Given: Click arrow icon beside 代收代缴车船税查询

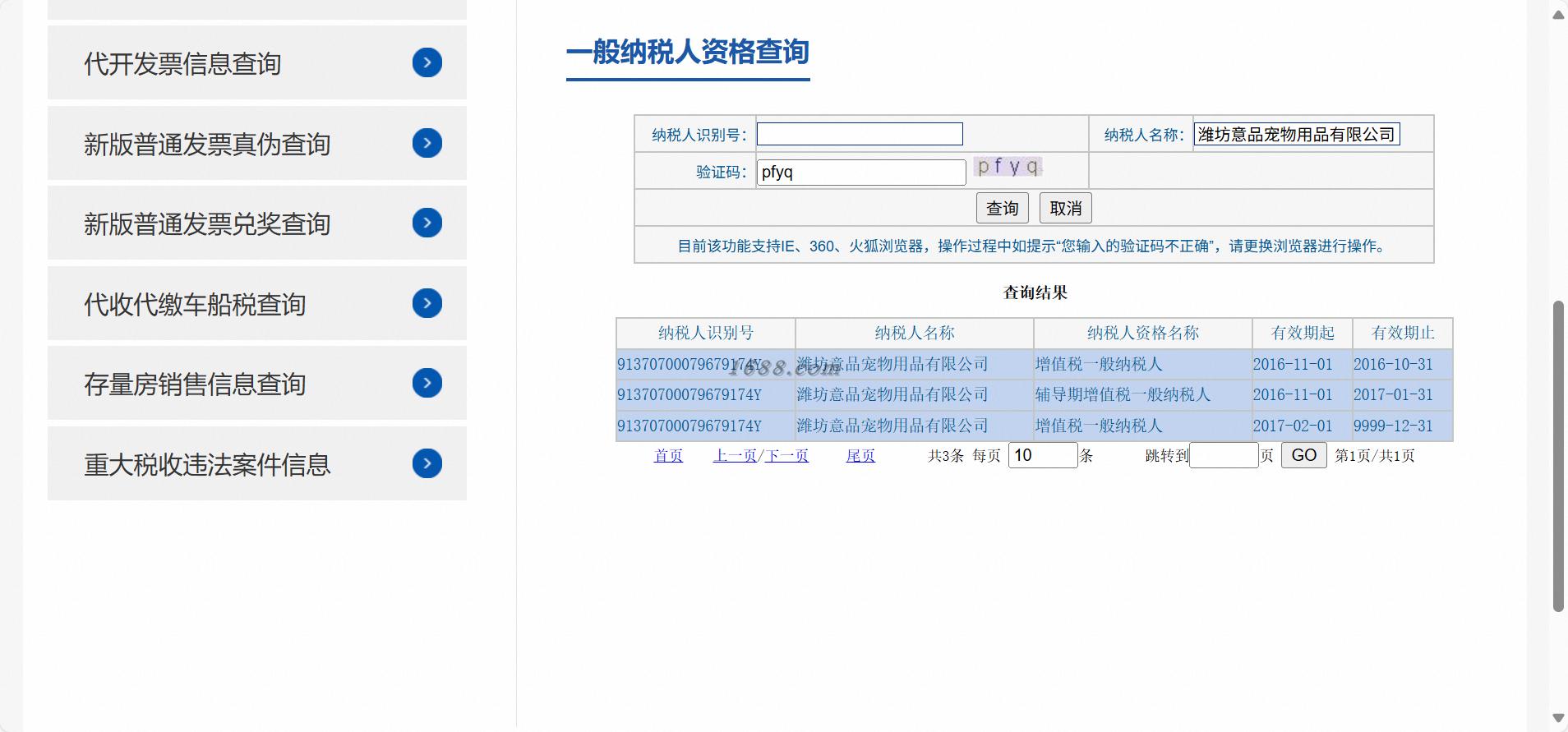Looking at the screenshot, I should (427, 303).
